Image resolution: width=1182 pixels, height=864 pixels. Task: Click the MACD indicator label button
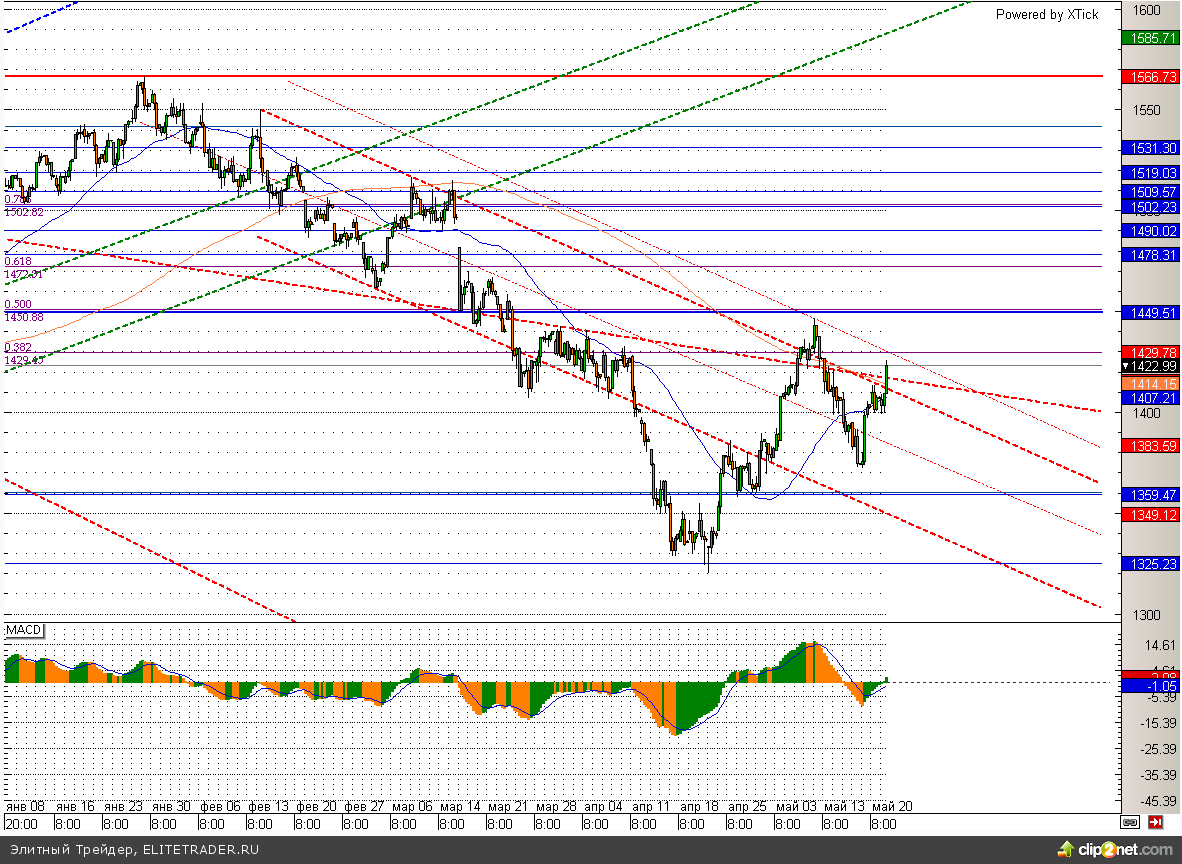point(24,630)
